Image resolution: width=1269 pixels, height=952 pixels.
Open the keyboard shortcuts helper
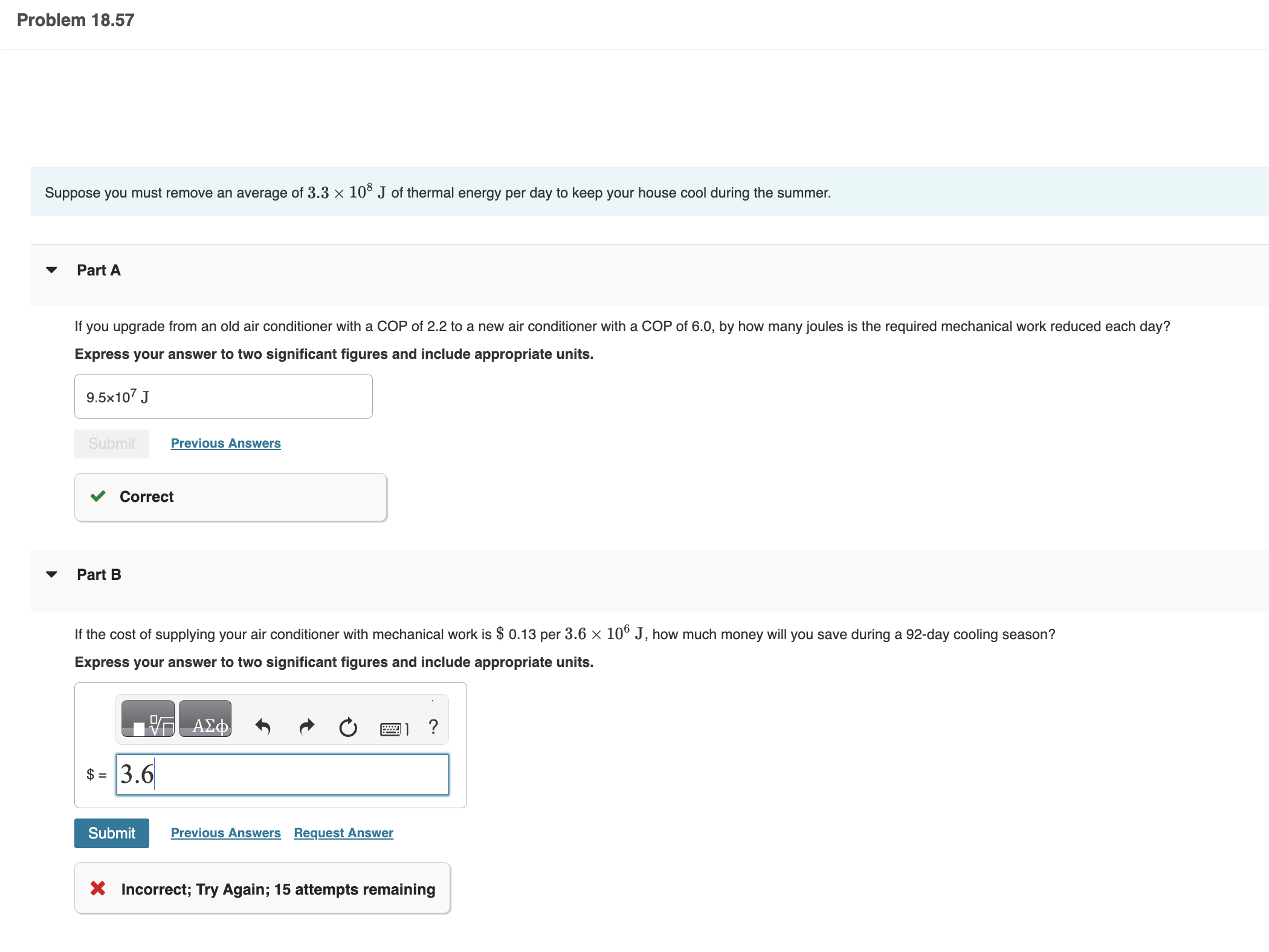pyautogui.click(x=393, y=728)
